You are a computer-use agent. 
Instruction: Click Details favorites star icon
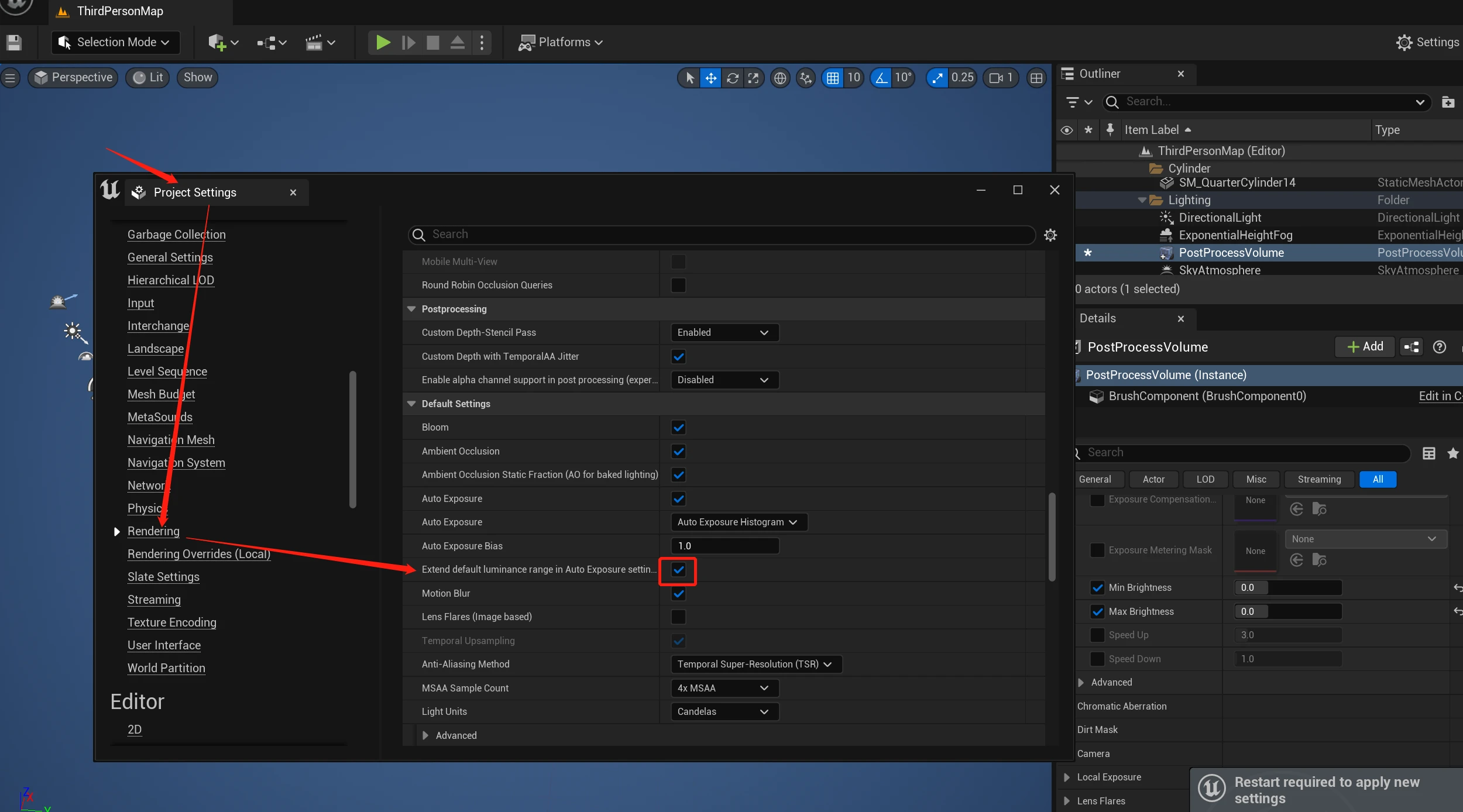tap(1452, 453)
